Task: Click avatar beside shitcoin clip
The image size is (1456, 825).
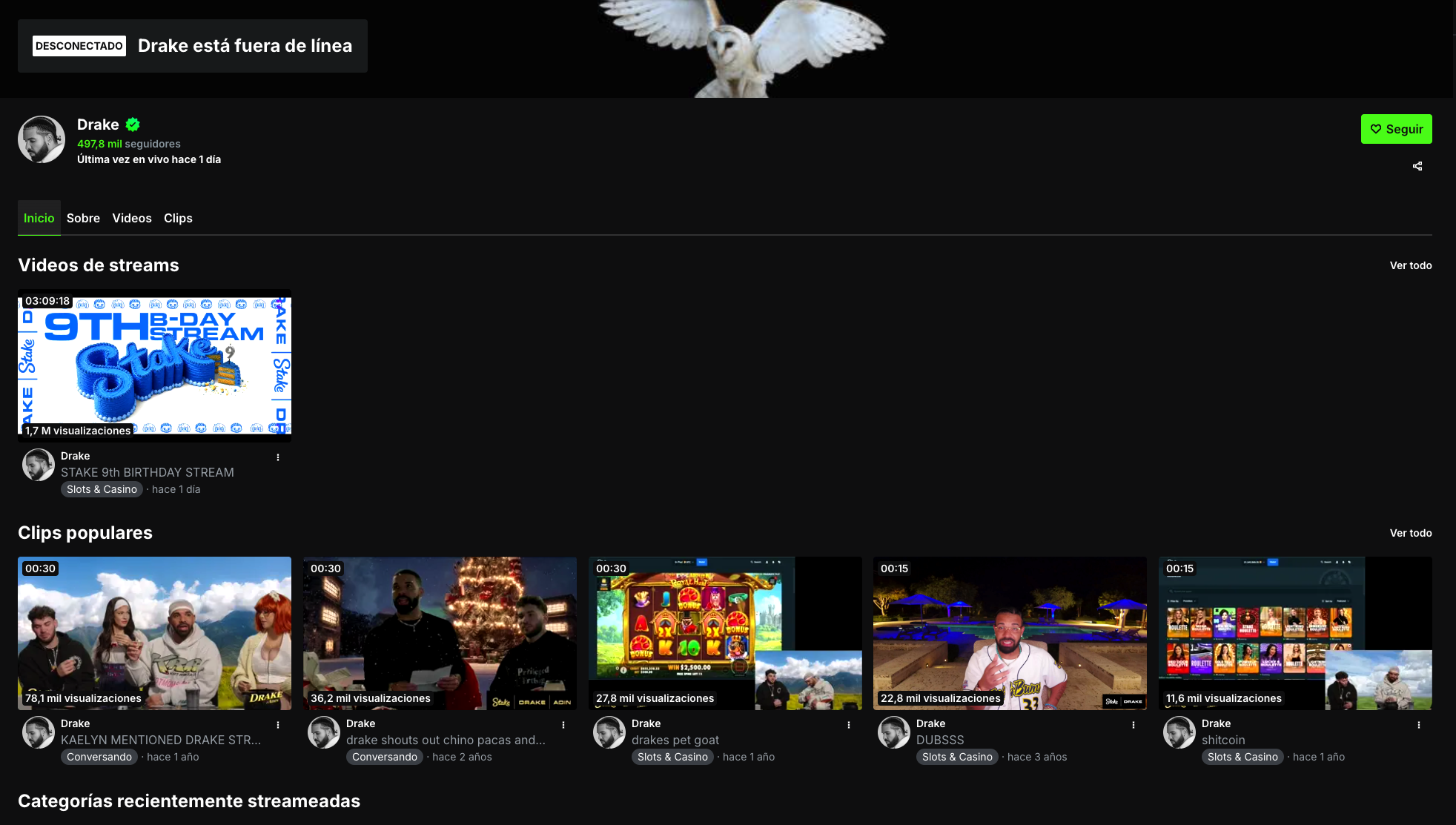Action: pyautogui.click(x=1179, y=732)
